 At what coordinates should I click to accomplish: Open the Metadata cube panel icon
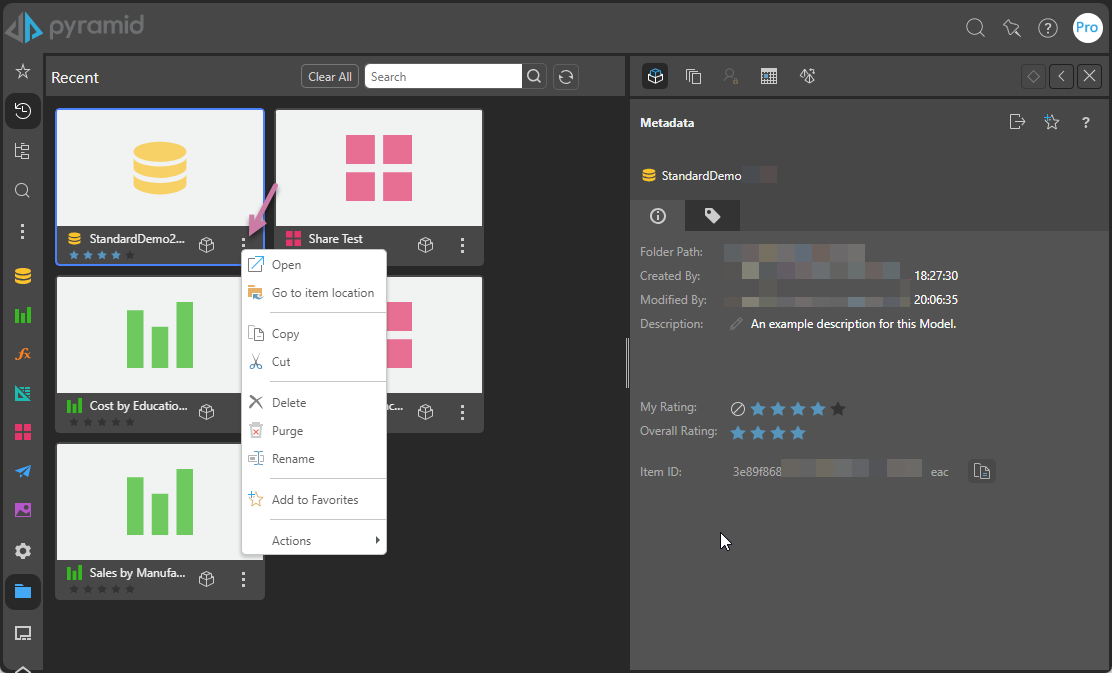[655, 76]
